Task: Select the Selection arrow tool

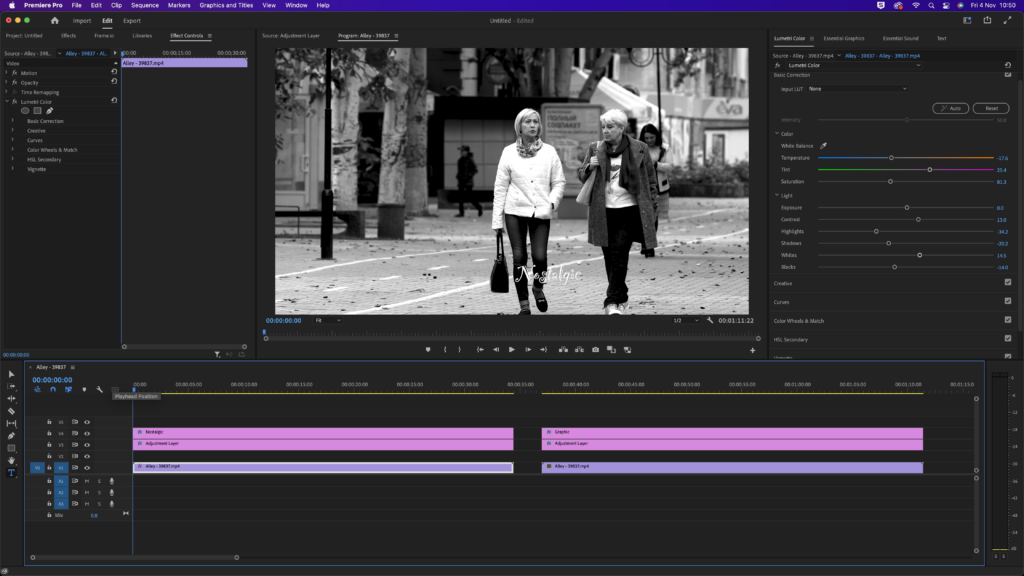Action: [11, 374]
